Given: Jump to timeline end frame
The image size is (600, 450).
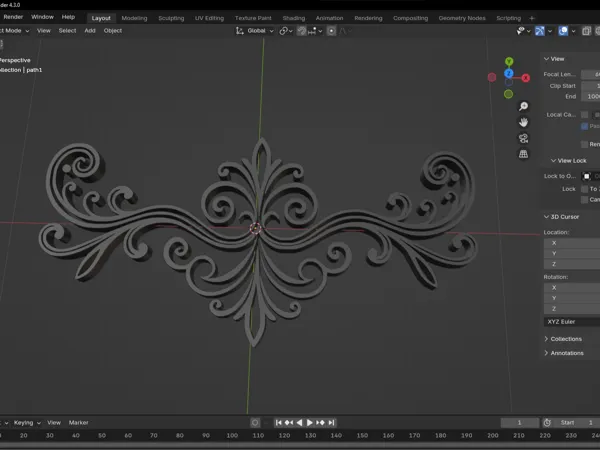Looking at the screenshot, I should [x=331, y=422].
